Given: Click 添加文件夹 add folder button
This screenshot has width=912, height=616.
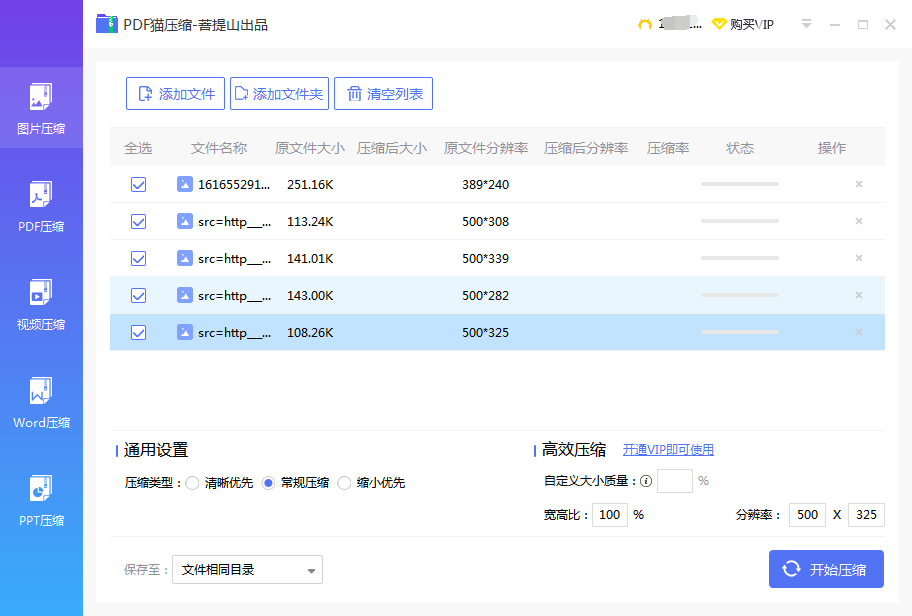Looking at the screenshot, I should pyautogui.click(x=279, y=94).
